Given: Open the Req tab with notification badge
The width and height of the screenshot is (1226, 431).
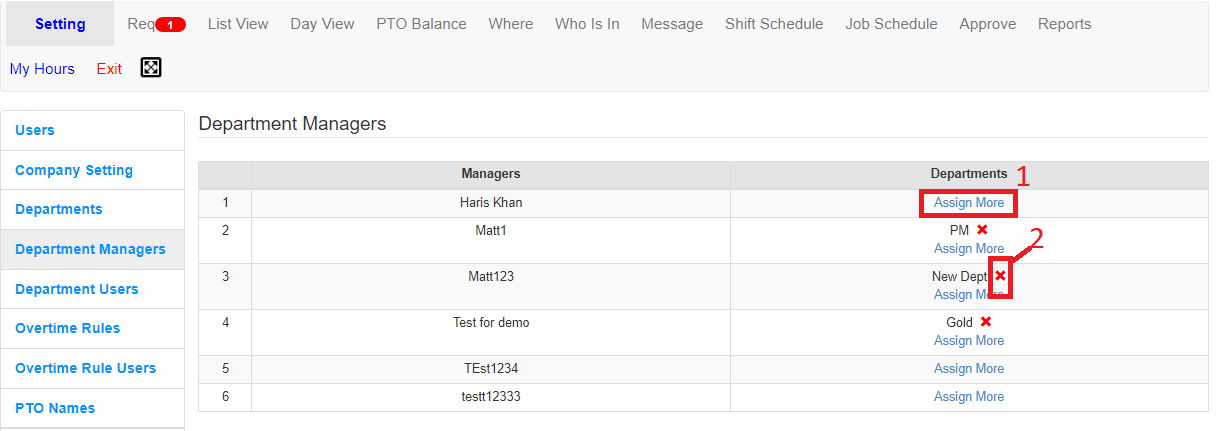Looking at the screenshot, I should pos(156,24).
